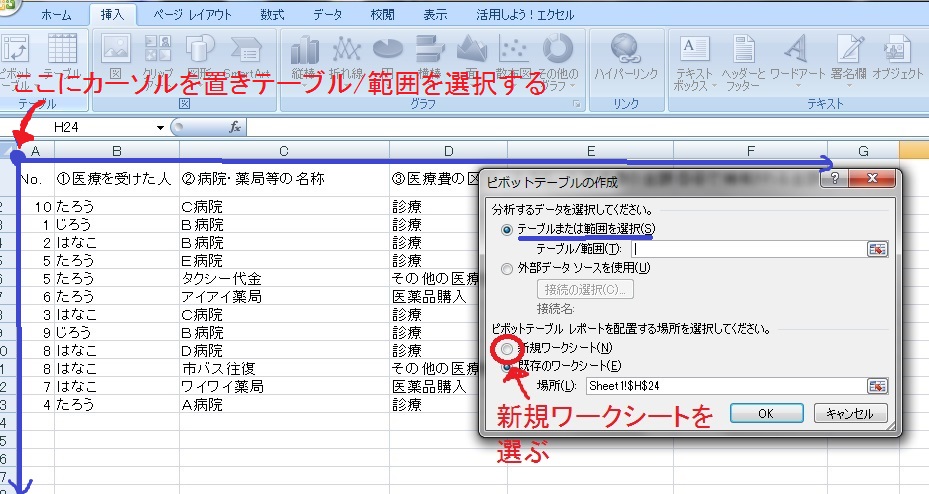Insert a テキスト ボックス
The width and height of the screenshot is (929, 494).
pos(695,62)
